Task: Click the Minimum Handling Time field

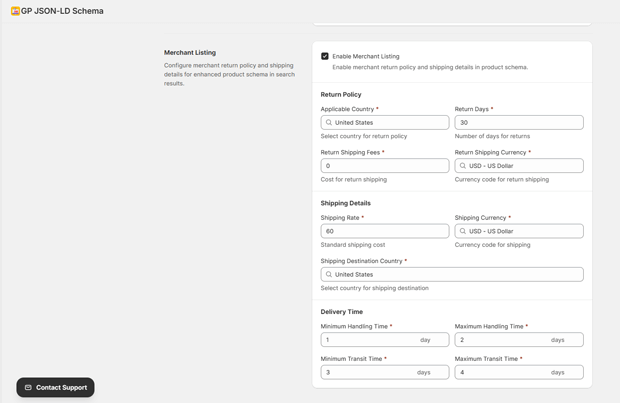Action: coord(368,340)
